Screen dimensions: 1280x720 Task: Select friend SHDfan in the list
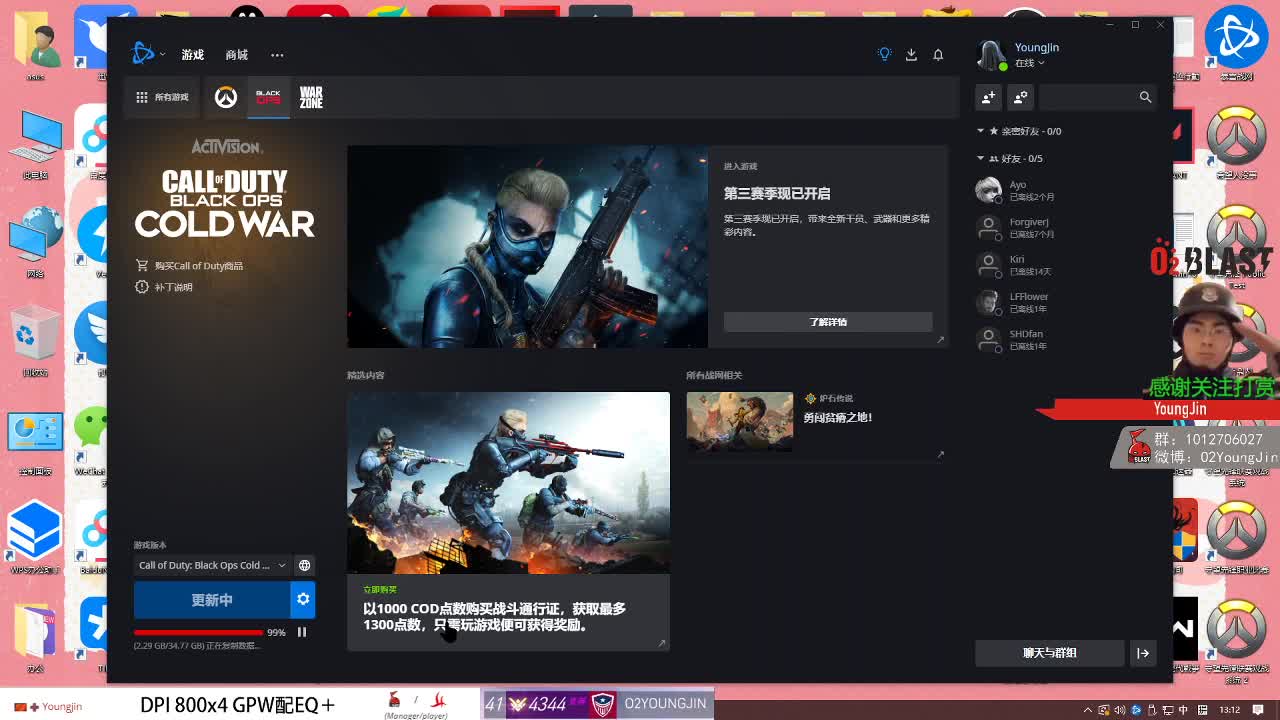tap(1065, 340)
